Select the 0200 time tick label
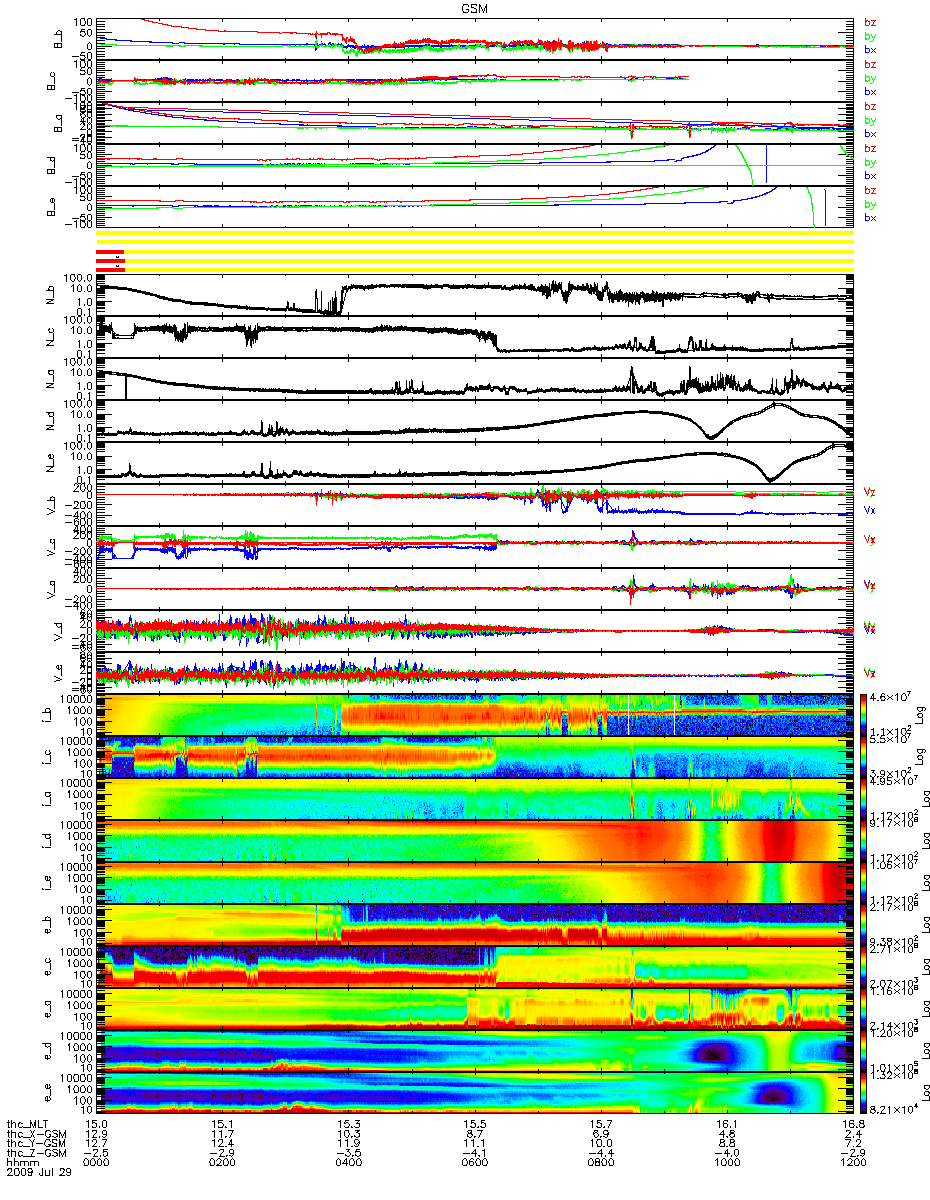Image resolution: width=930 pixels, height=1200 pixels. (222, 1164)
